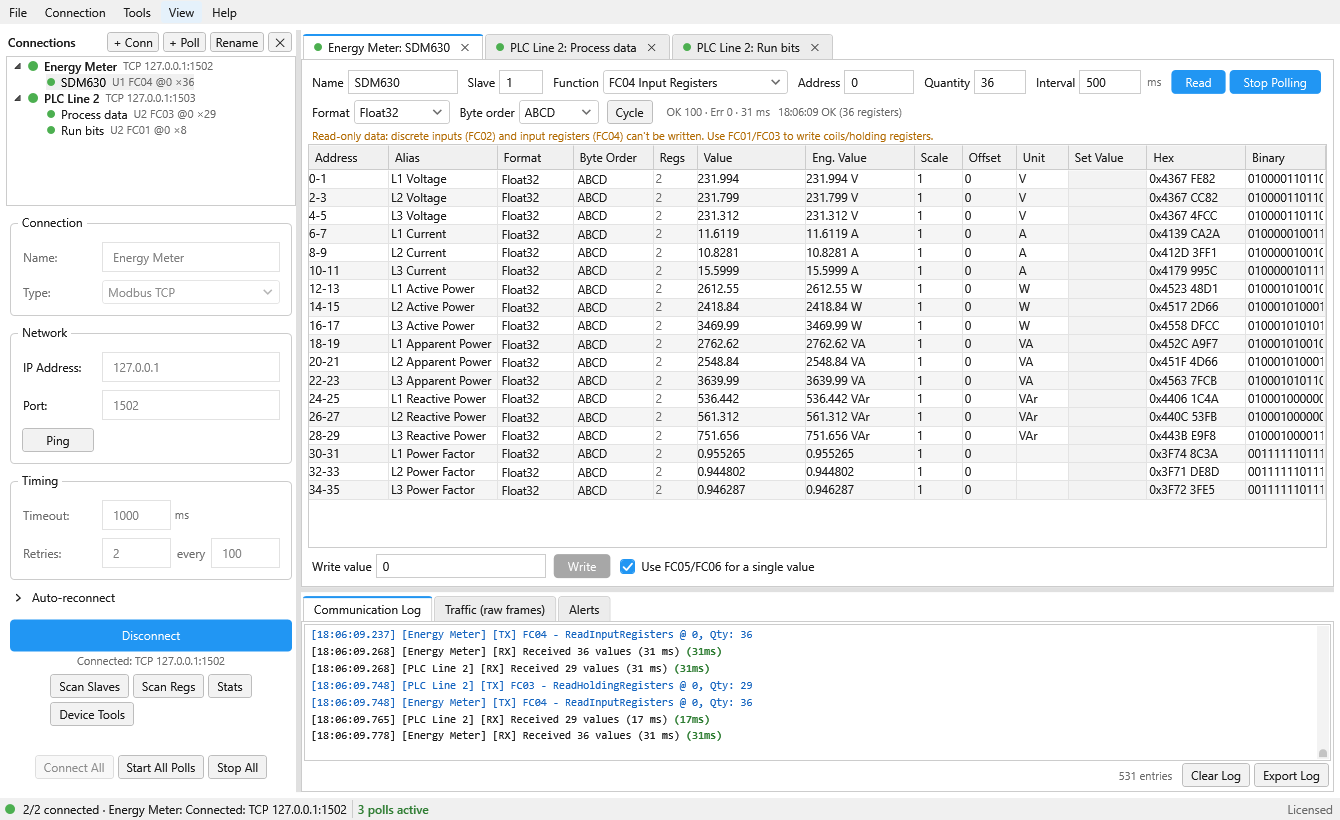Click the Eng. Value column header

pyautogui.click(x=860, y=158)
